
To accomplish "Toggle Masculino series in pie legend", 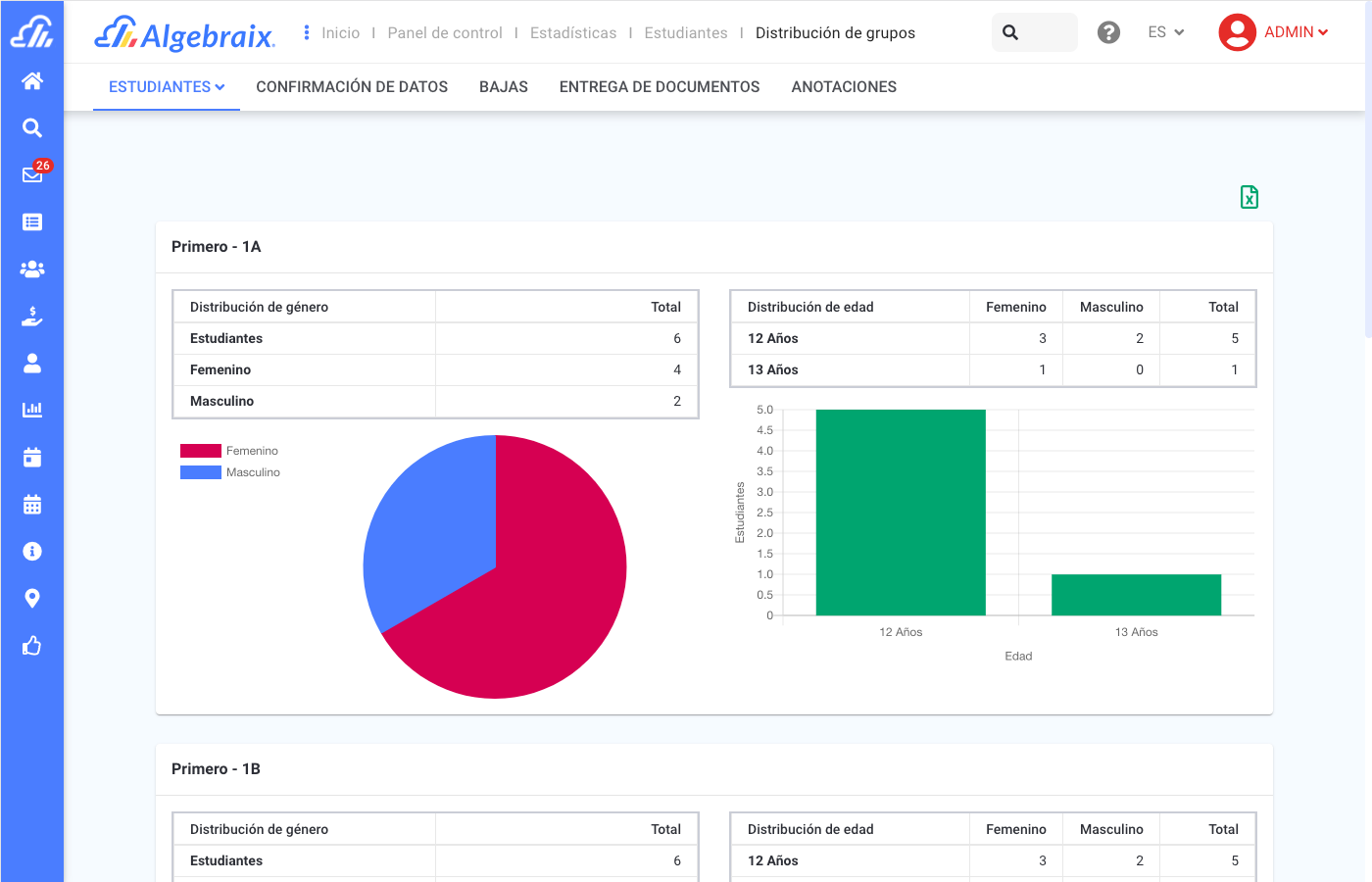I will [230, 472].
